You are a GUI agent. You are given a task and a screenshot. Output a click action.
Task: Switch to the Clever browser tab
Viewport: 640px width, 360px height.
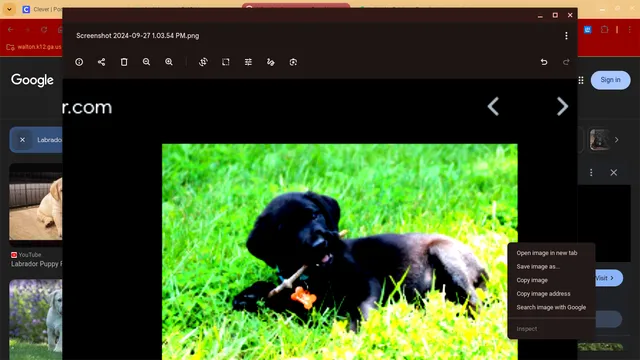click(x=43, y=9)
